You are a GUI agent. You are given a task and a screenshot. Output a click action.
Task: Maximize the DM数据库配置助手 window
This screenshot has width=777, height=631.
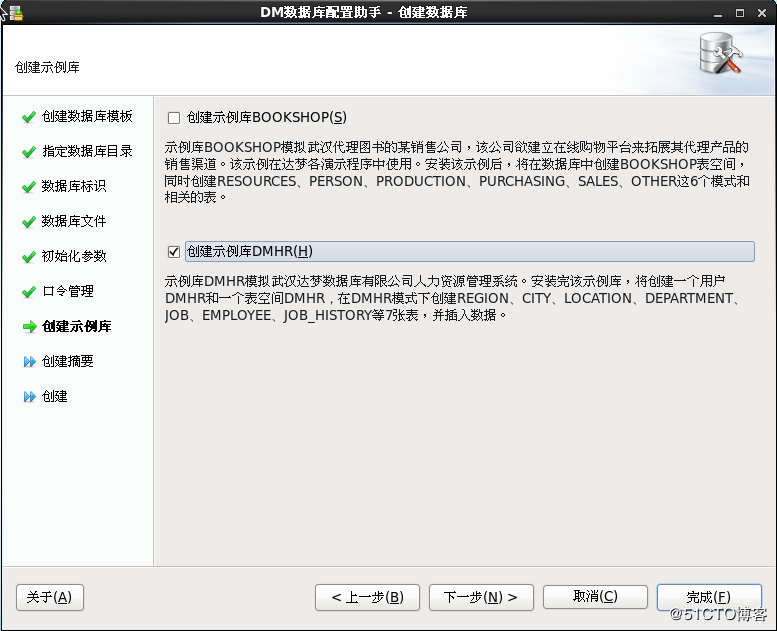pyautogui.click(x=740, y=13)
